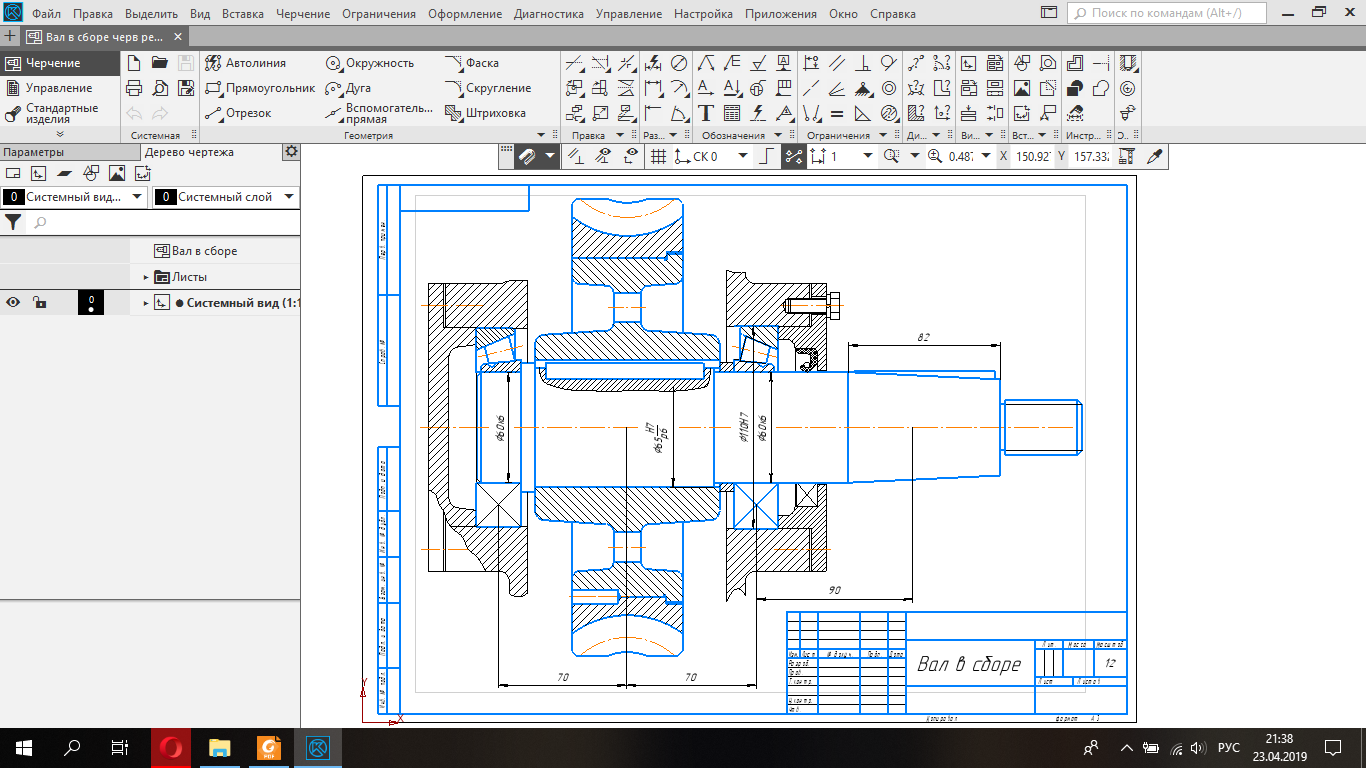Toggle visibility eye of Системный вид
1366x768 pixels.
pyautogui.click(x=14, y=303)
